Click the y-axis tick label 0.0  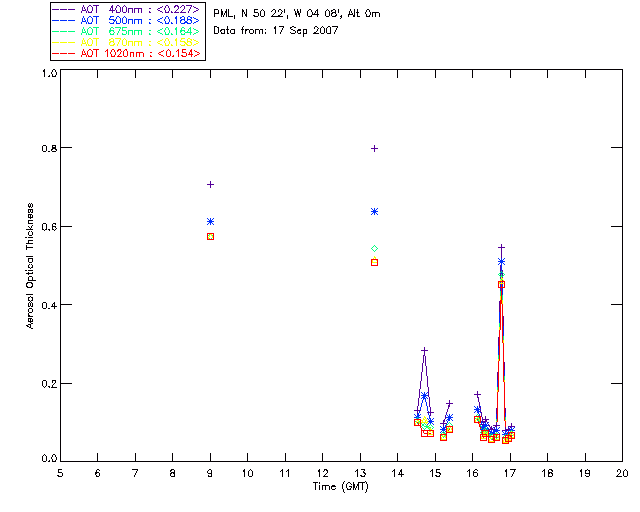(49, 459)
